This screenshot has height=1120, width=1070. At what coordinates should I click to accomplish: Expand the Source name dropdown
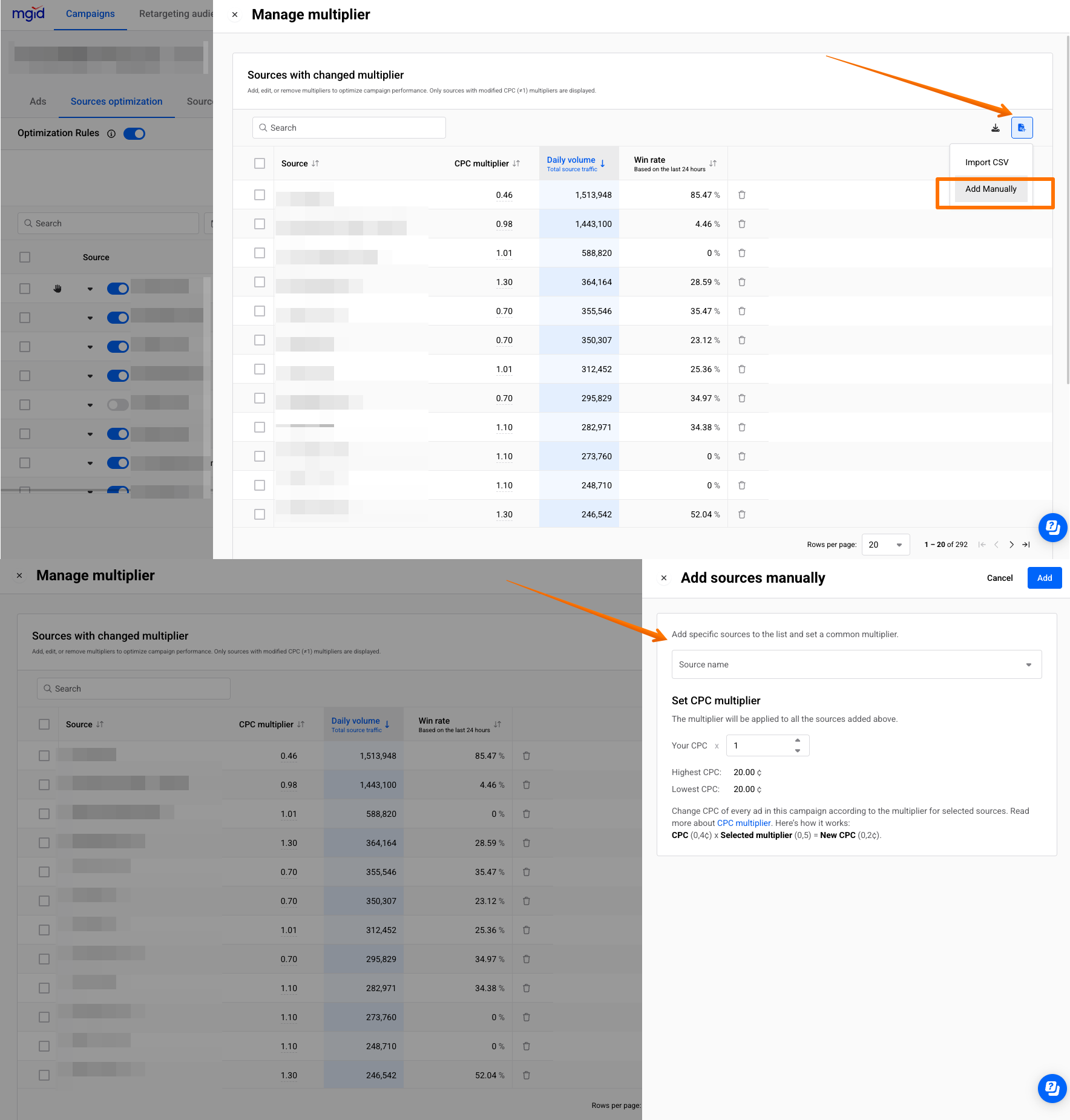pyautogui.click(x=856, y=664)
